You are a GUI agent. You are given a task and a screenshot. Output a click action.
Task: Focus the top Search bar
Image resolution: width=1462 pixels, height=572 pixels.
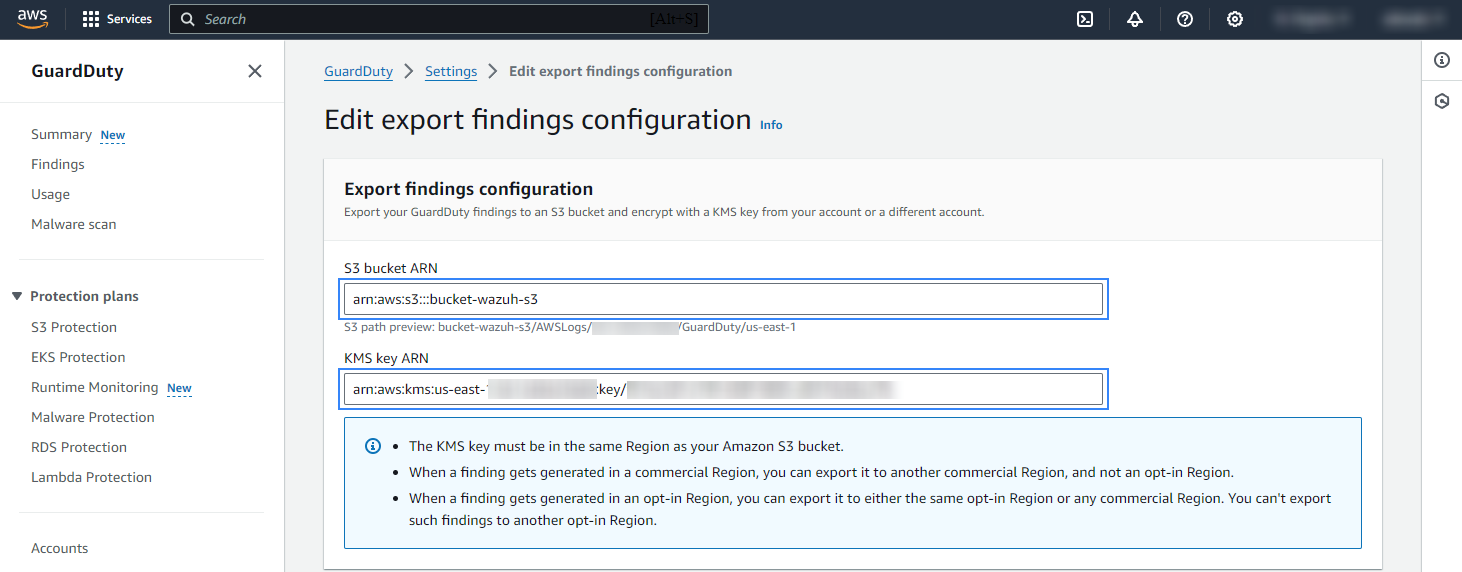coord(438,19)
